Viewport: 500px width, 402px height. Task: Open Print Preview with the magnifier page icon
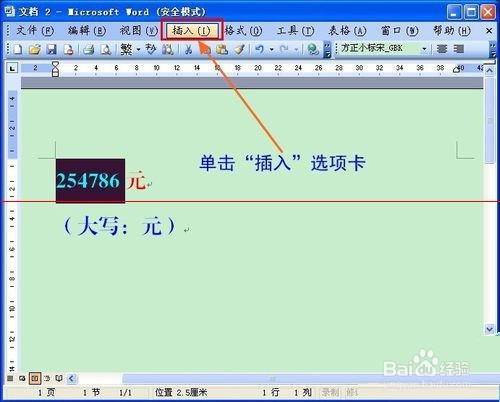[x=106, y=49]
